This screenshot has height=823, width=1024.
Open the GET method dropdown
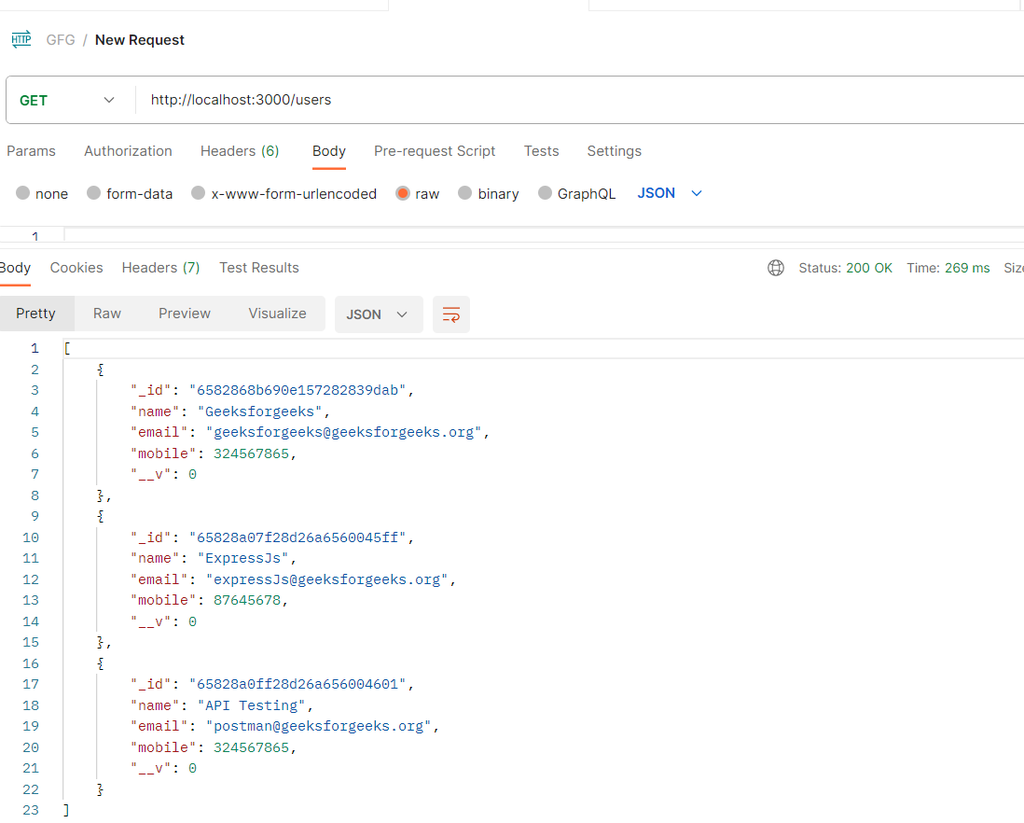click(68, 100)
